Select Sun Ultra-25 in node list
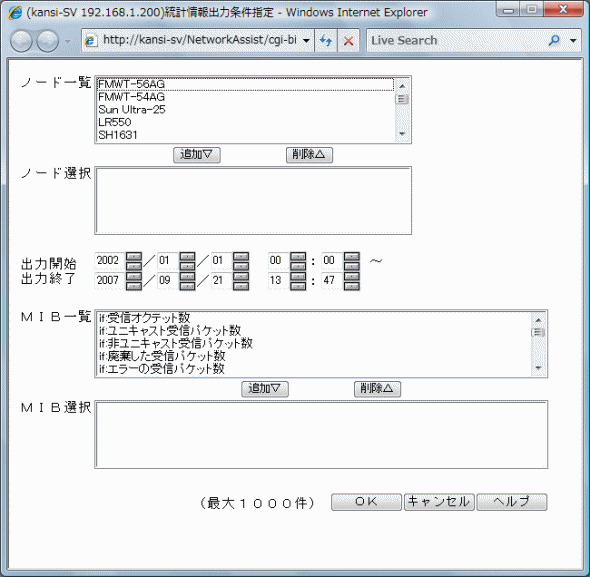The image size is (590, 577). [245, 110]
